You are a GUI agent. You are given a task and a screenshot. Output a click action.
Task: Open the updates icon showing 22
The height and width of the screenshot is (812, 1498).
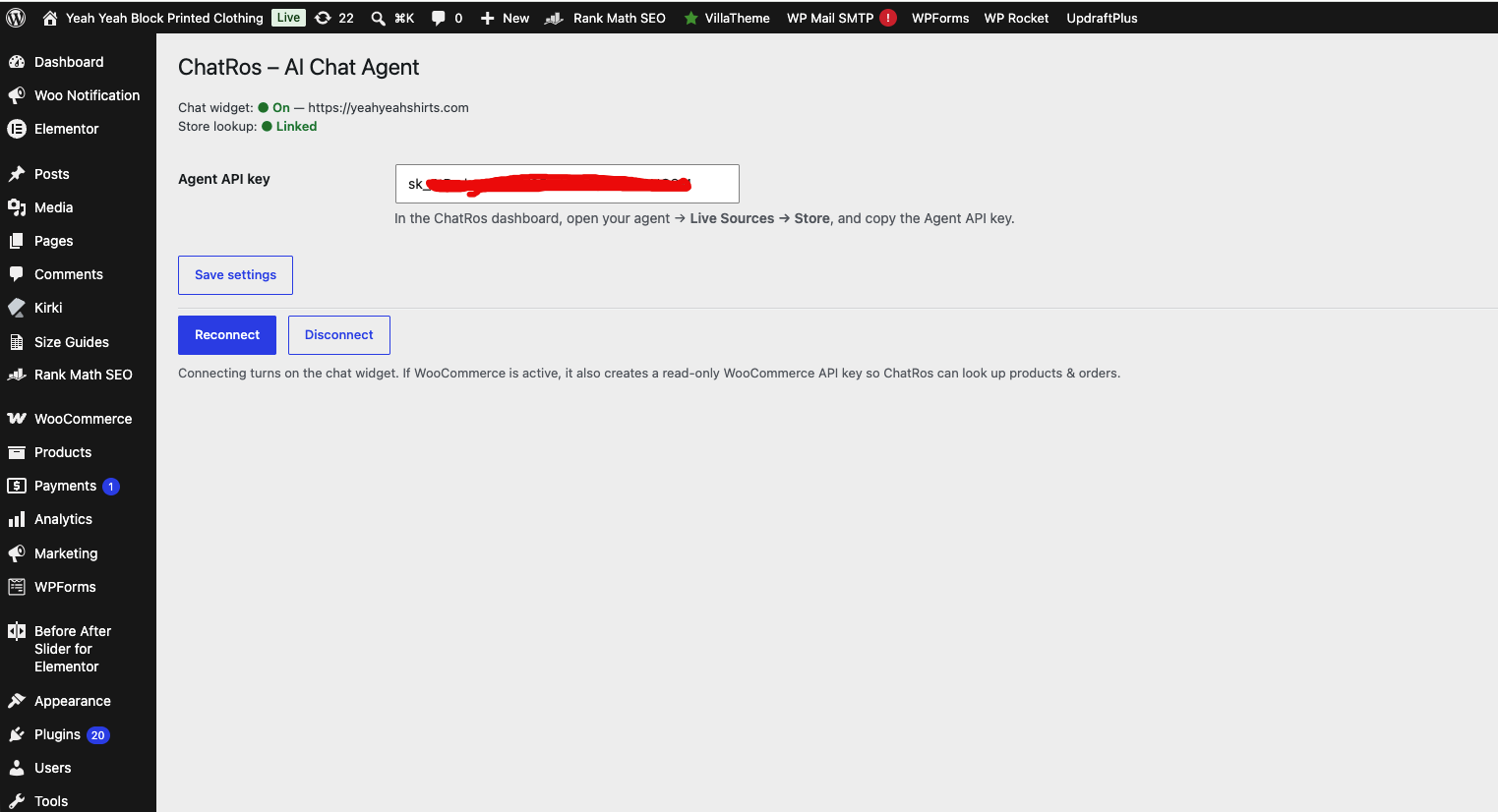tap(323, 18)
